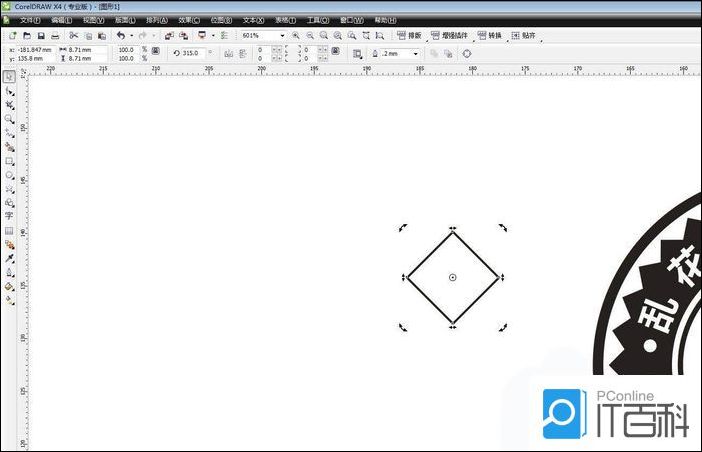Open the 效果 (Effects) menu

click(189, 20)
